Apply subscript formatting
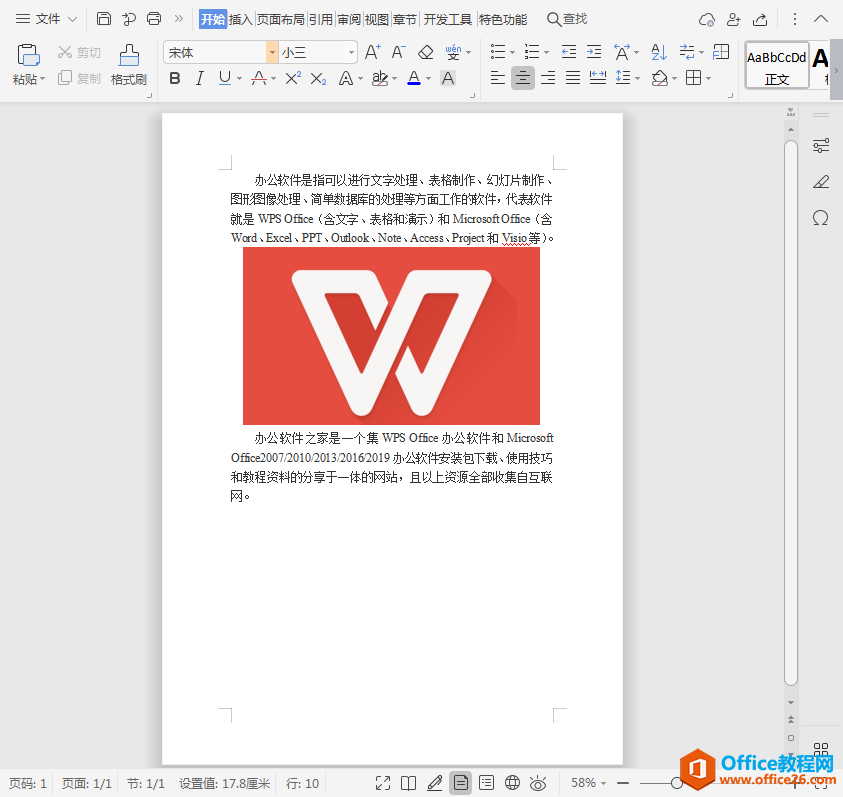 pos(318,79)
